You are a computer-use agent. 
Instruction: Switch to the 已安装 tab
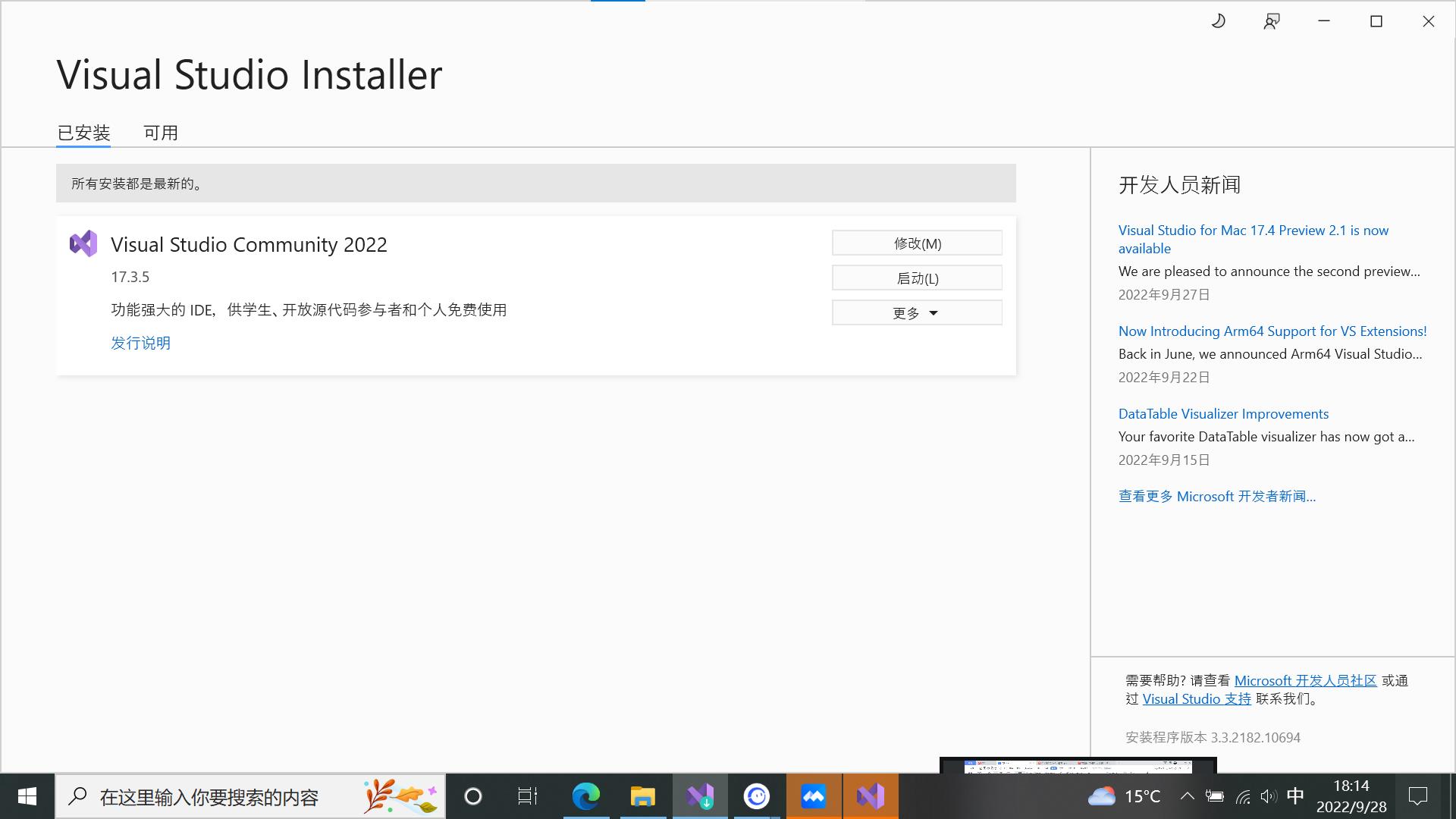point(83,133)
